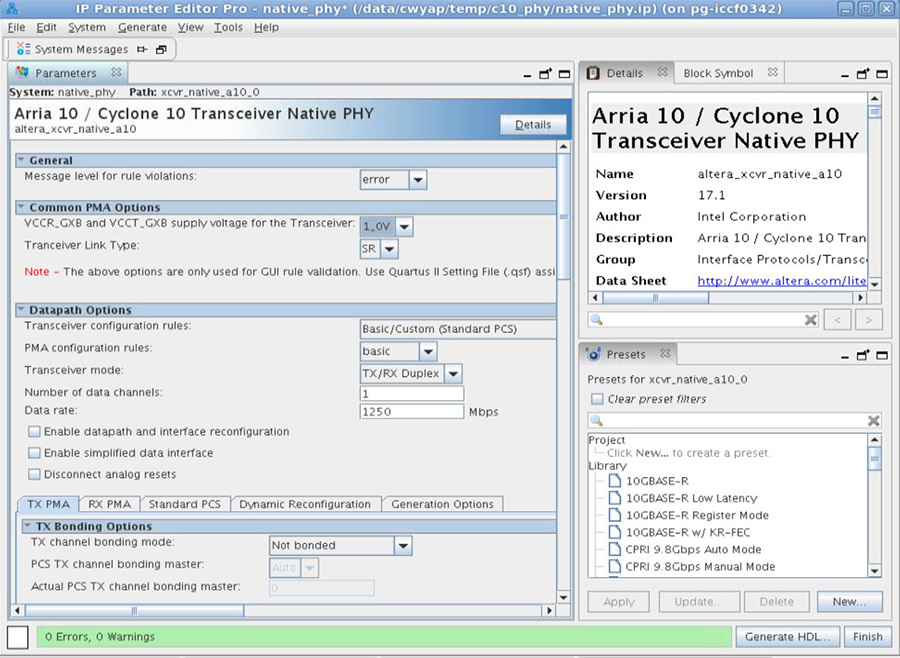The height and width of the screenshot is (658, 900).
Task: Open the TX channel bonding mode dropdown
Action: coord(402,546)
